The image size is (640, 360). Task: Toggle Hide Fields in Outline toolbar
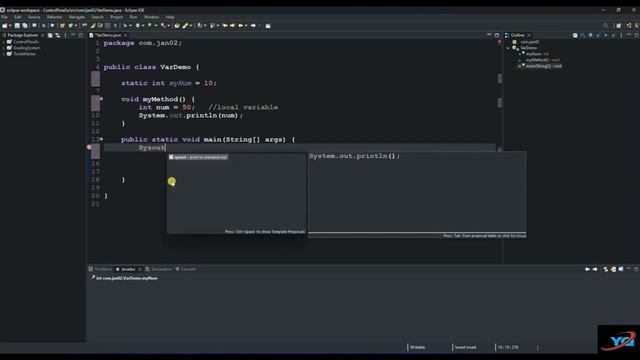[x=590, y=35]
